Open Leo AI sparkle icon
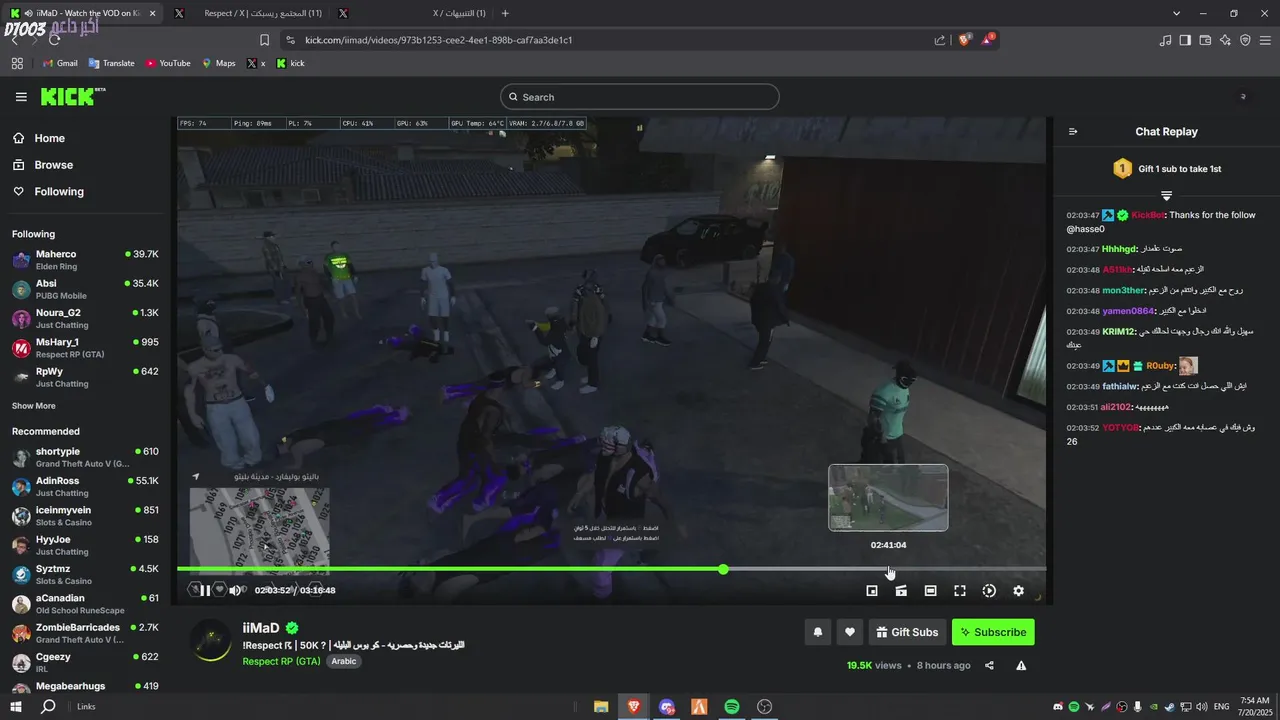 coord(1225,40)
